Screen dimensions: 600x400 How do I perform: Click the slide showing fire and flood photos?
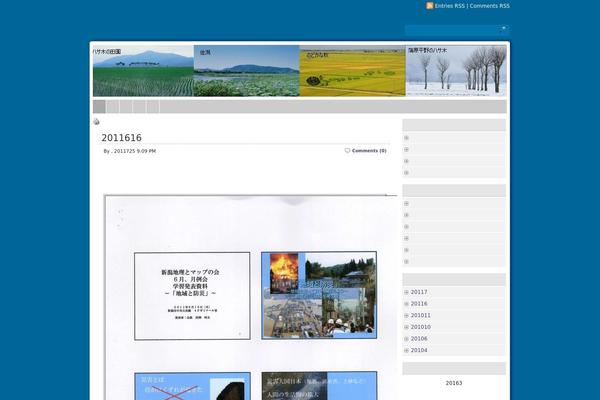319,295
